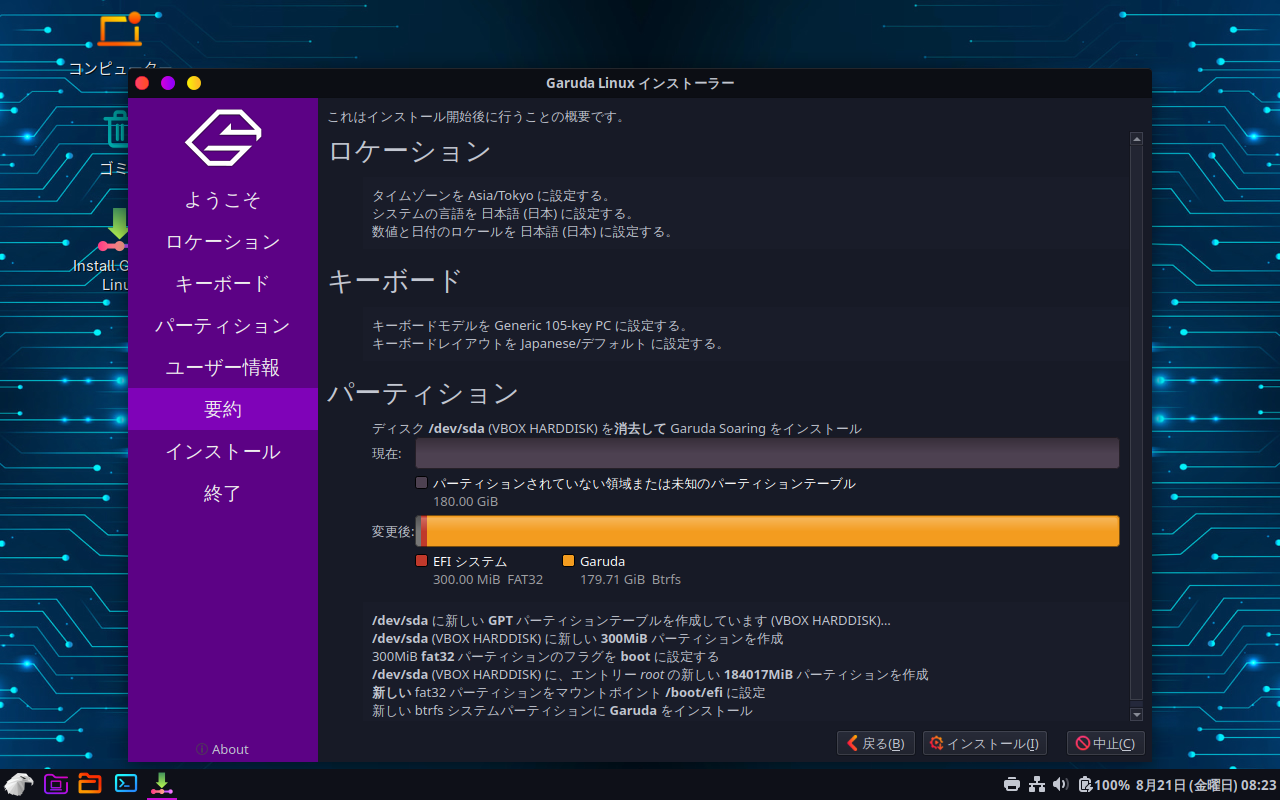The image size is (1280, 800).
Task: Click the line about creating a new GPT table
Action: [631, 620]
